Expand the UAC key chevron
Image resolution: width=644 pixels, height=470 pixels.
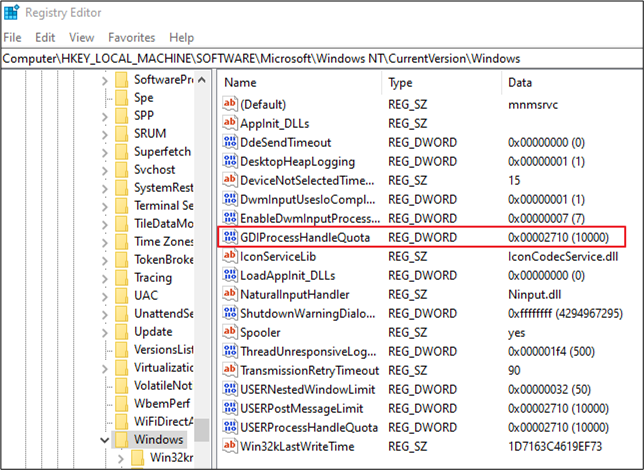point(105,297)
